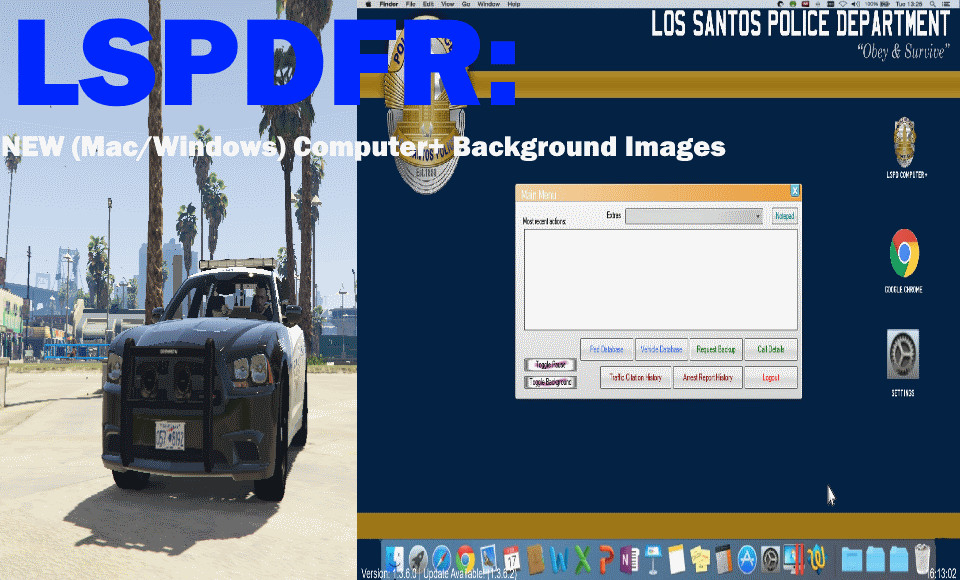The image size is (960, 580).
Task: Click the Toggle Background button
Action: coord(550,382)
